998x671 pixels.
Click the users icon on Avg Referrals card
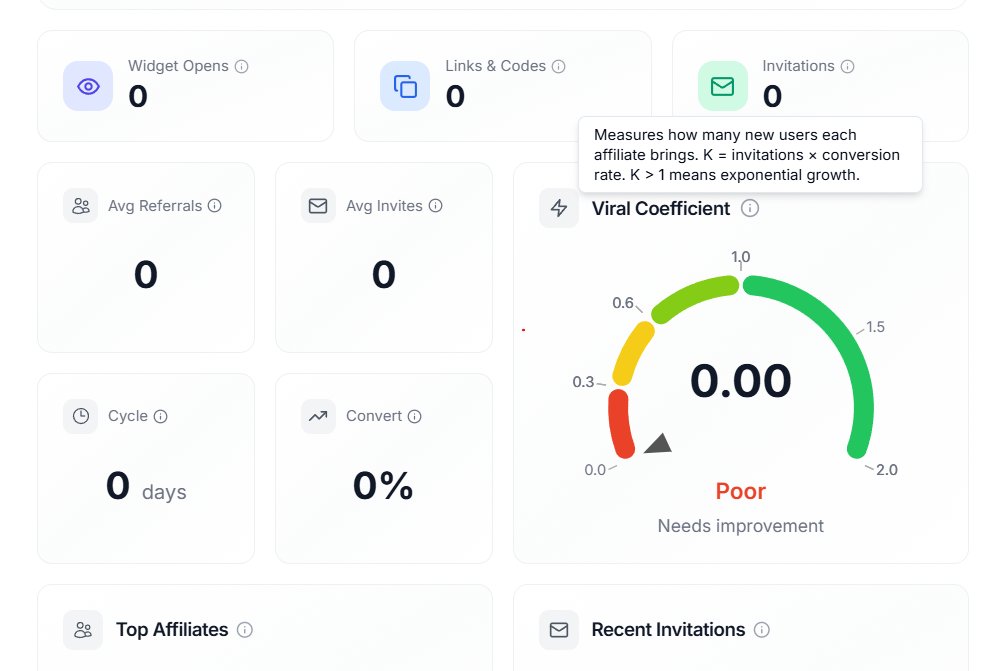pyautogui.click(x=80, y=206)
